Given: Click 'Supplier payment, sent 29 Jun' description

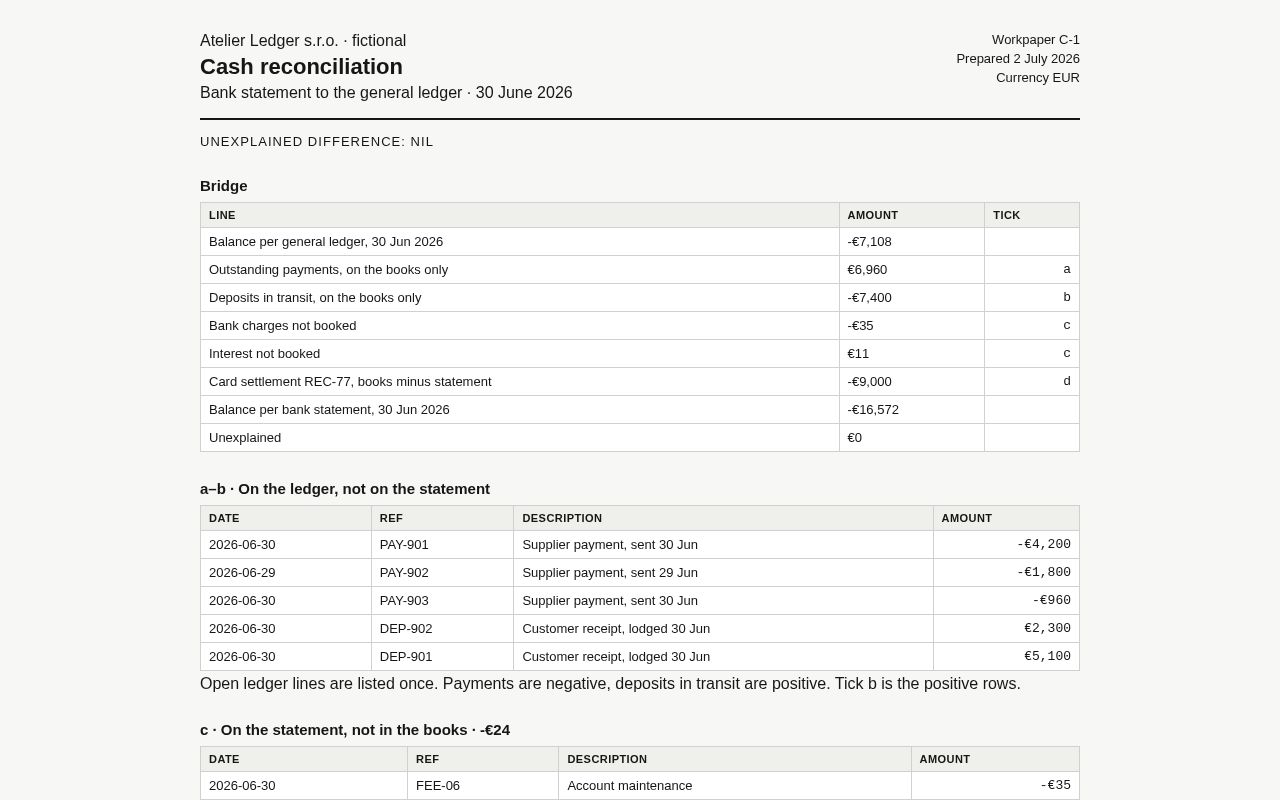Looking at the screenshot, I should [x=610, y=573].
